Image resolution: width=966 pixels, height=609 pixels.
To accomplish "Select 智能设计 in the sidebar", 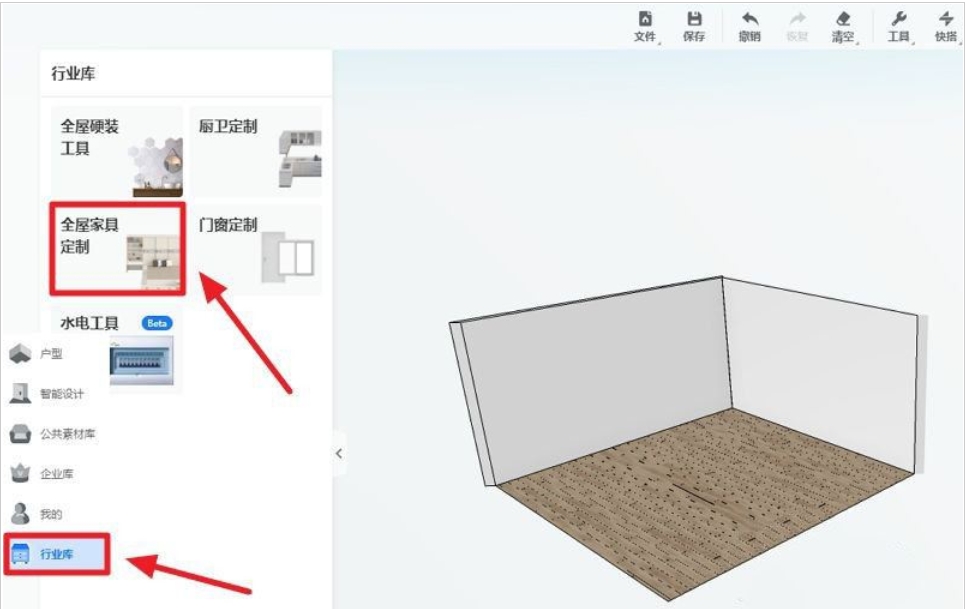I will 47,393.
